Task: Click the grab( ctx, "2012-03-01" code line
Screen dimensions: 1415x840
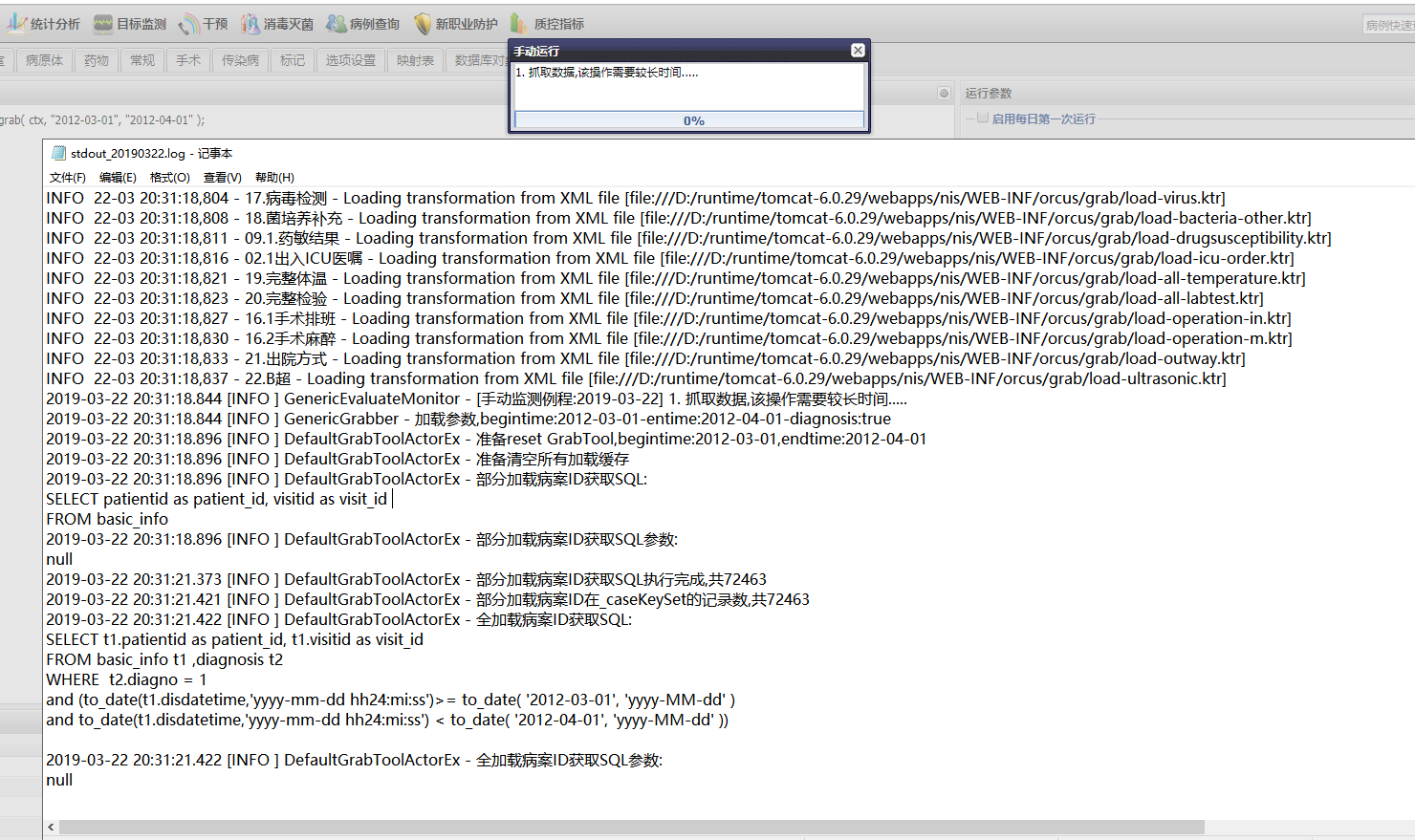Action: [102, 120]
